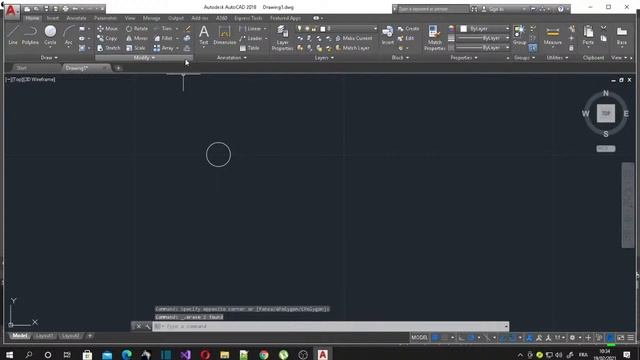The height and width of the screenshot is (360, 640).
Task: Open Layer Properties manager
Action: coord(282,38)
